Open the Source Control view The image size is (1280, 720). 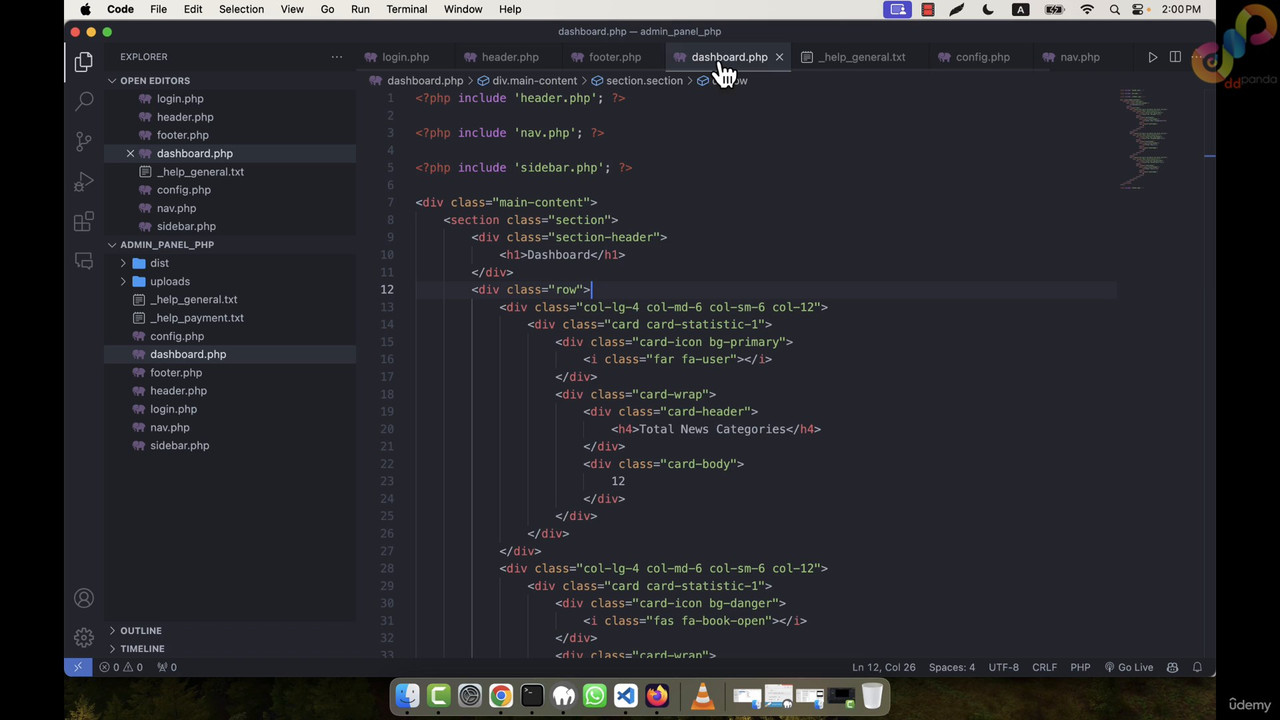tap(84, 141)
